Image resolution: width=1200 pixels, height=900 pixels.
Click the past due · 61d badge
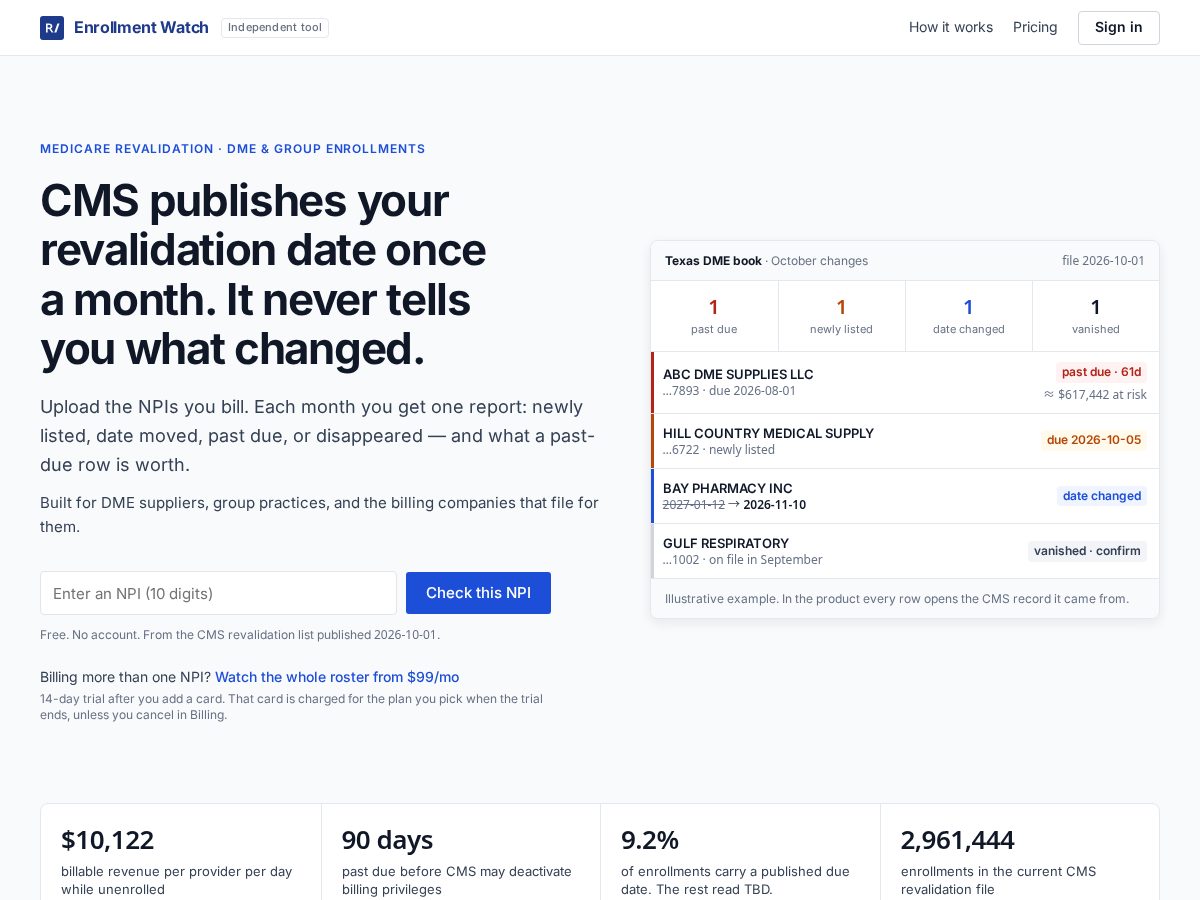[1101, 372]
